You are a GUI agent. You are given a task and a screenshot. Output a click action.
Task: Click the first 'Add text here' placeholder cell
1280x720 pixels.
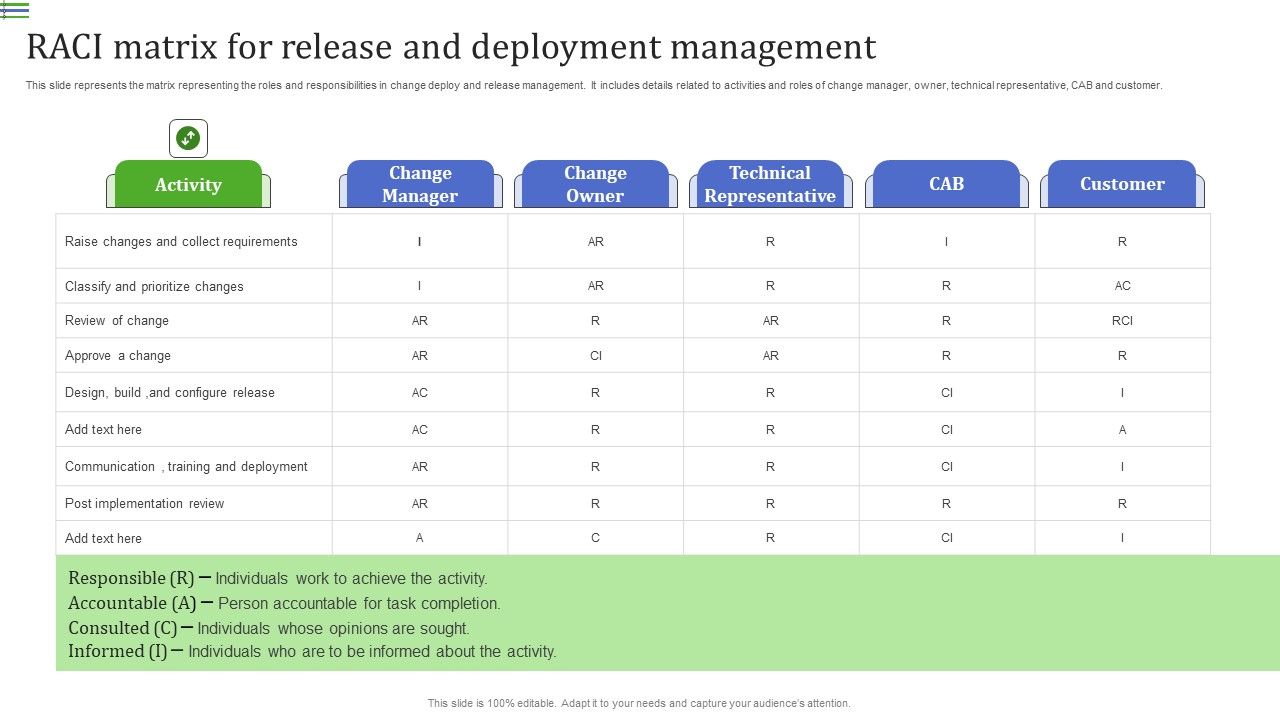click(x=104, y=429)
